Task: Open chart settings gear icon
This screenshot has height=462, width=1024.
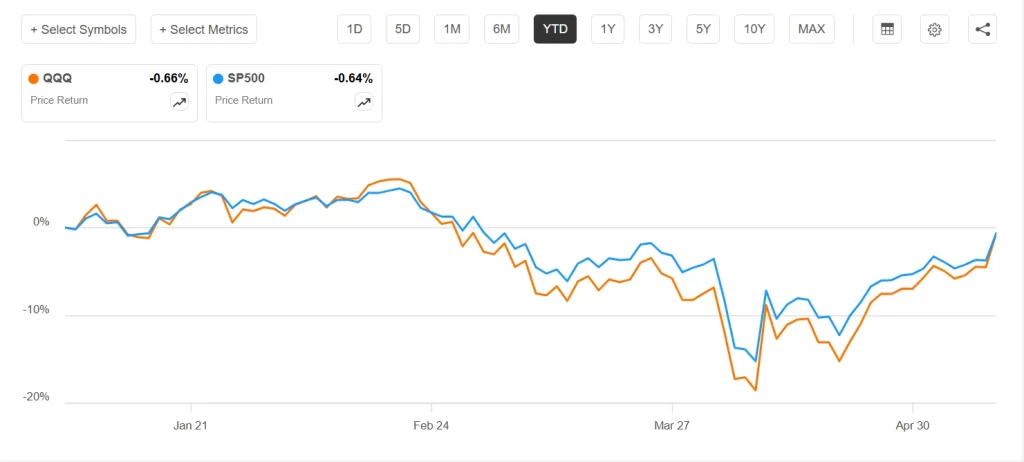Action: (935, 29)
